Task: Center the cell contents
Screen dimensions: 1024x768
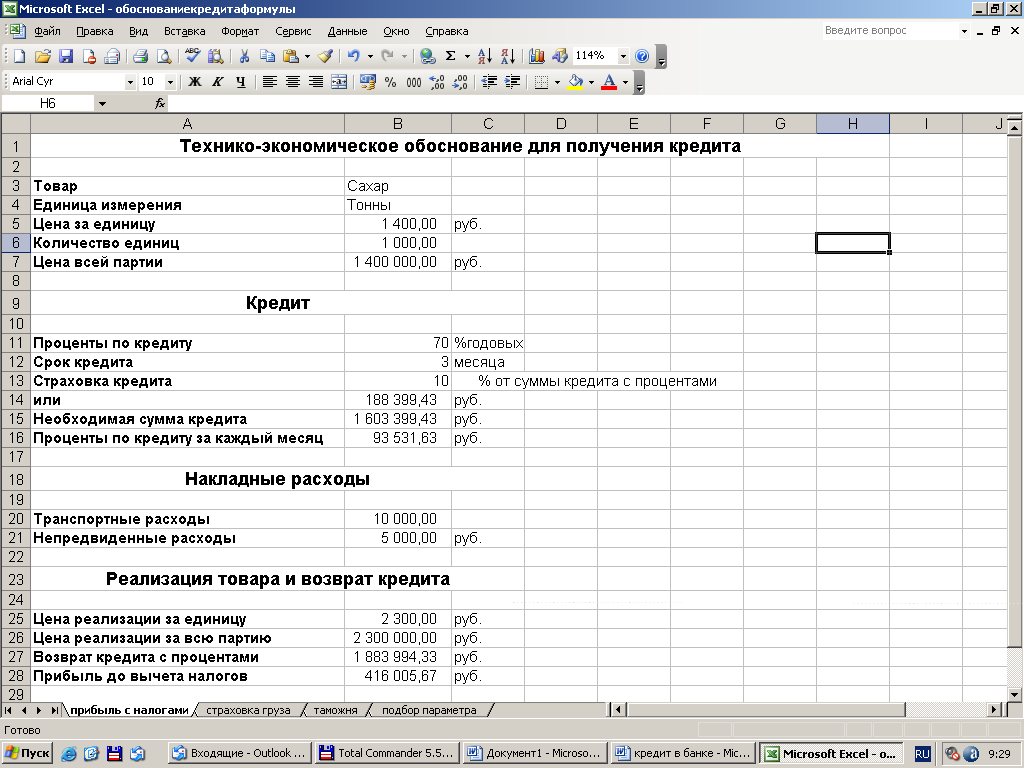Action: click(x=293, y=82)
